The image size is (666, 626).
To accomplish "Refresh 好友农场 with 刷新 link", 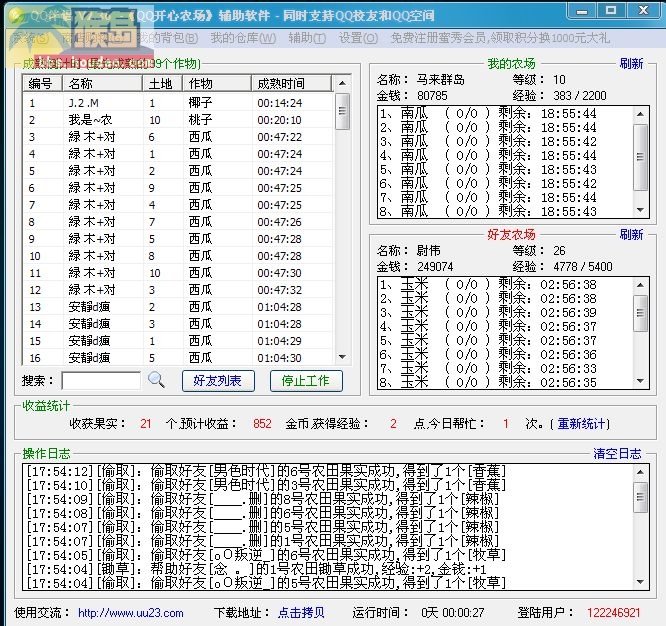I will point(631,234).
